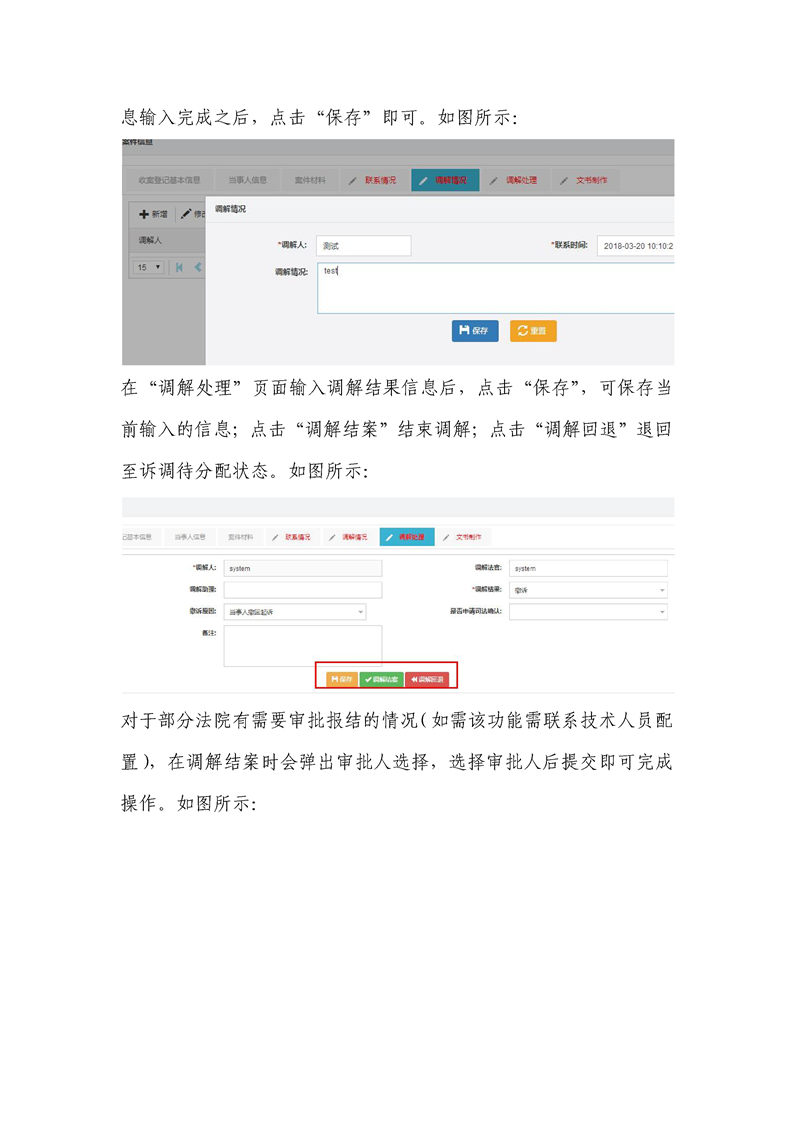Switch to 调解处理 tab in first screenshot
Screen dimensions: 793x1122
tap(514, 180)
